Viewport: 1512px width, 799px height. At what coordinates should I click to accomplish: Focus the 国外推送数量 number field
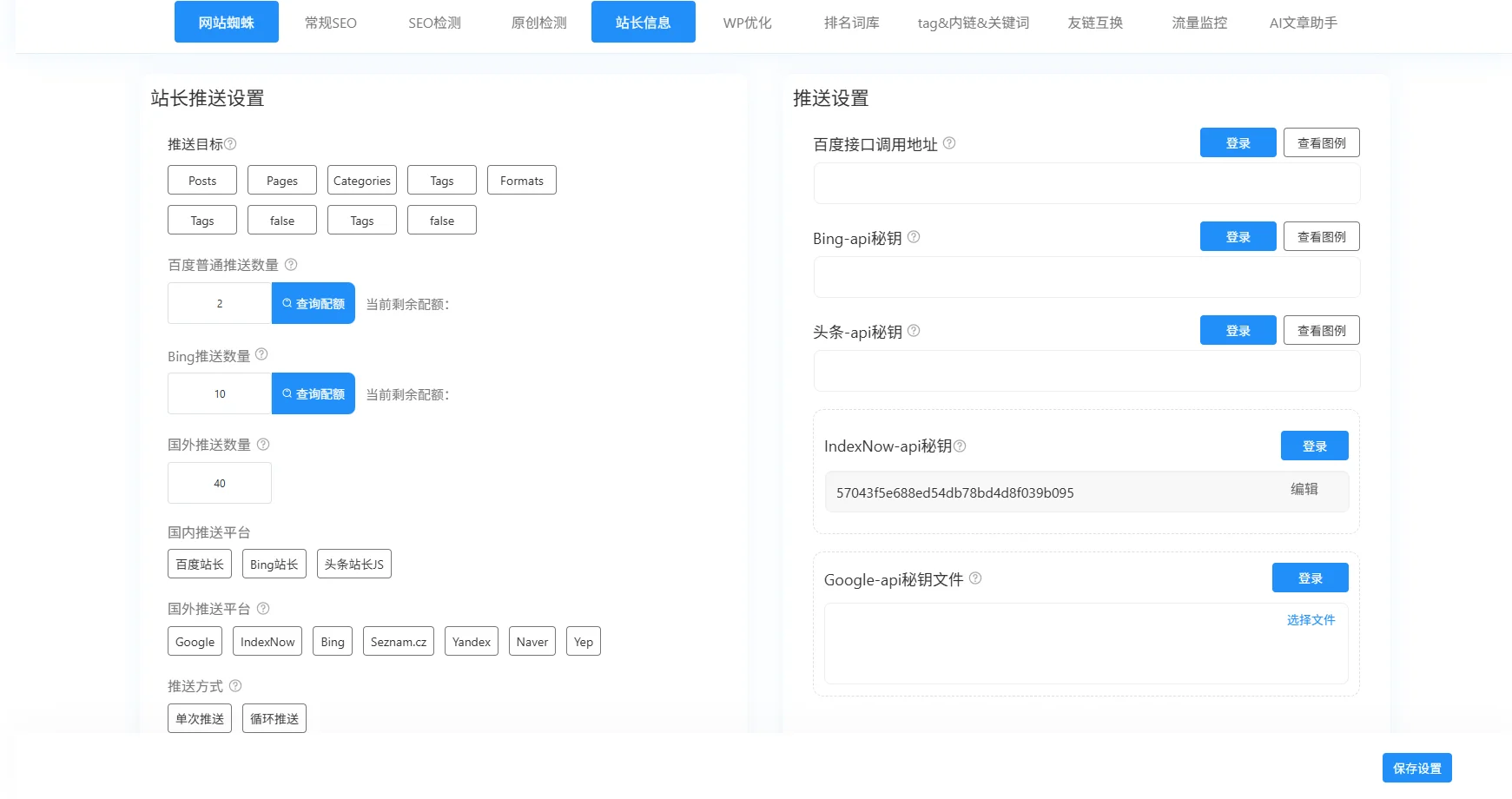point(220,483)
